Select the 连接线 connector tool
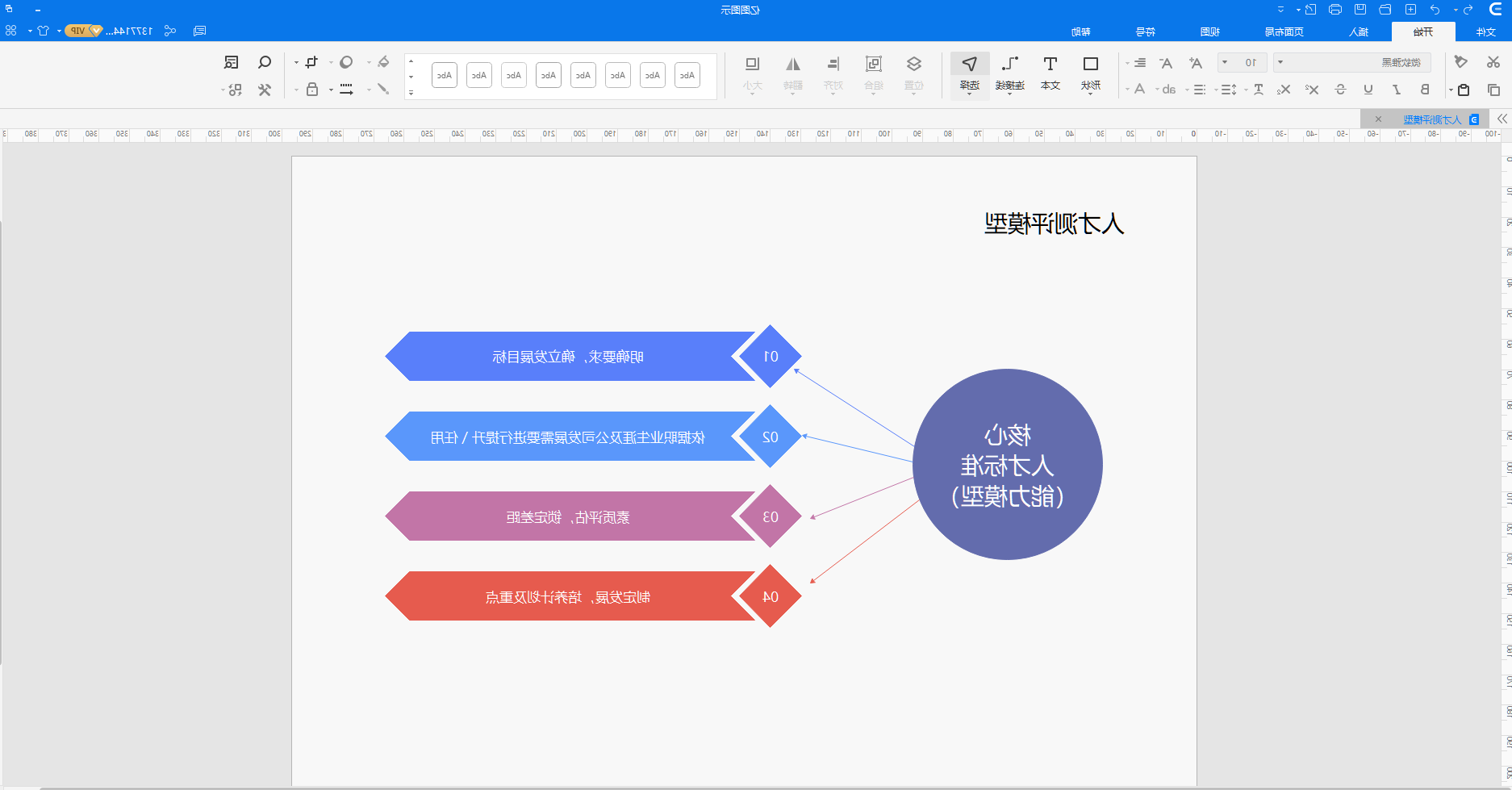1512x790 pixels. pyautogui.click(x=1010, y=73)
